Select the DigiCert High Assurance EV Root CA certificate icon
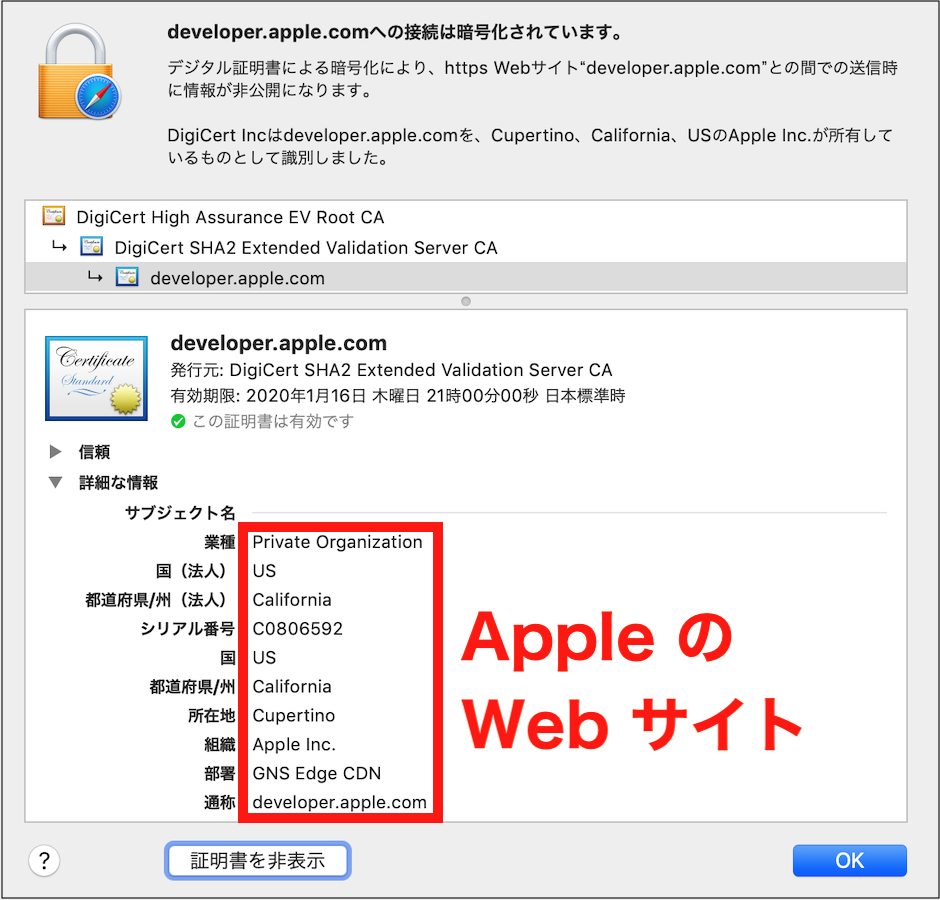This screenshot has width=940, height=900. 54,216
